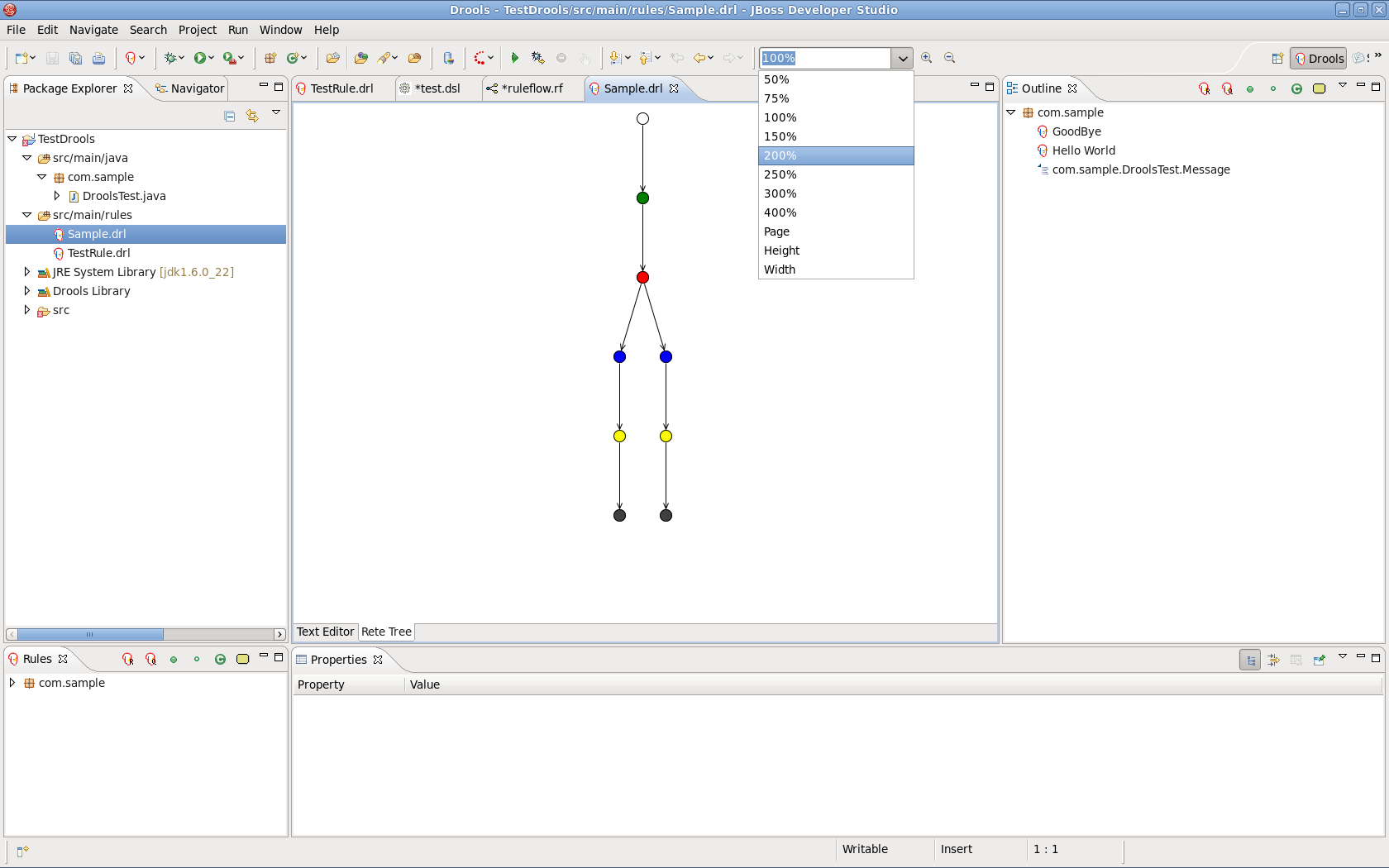Open the Navigate menu
This screenshot has height=868, width=1389.
point(93,30)
